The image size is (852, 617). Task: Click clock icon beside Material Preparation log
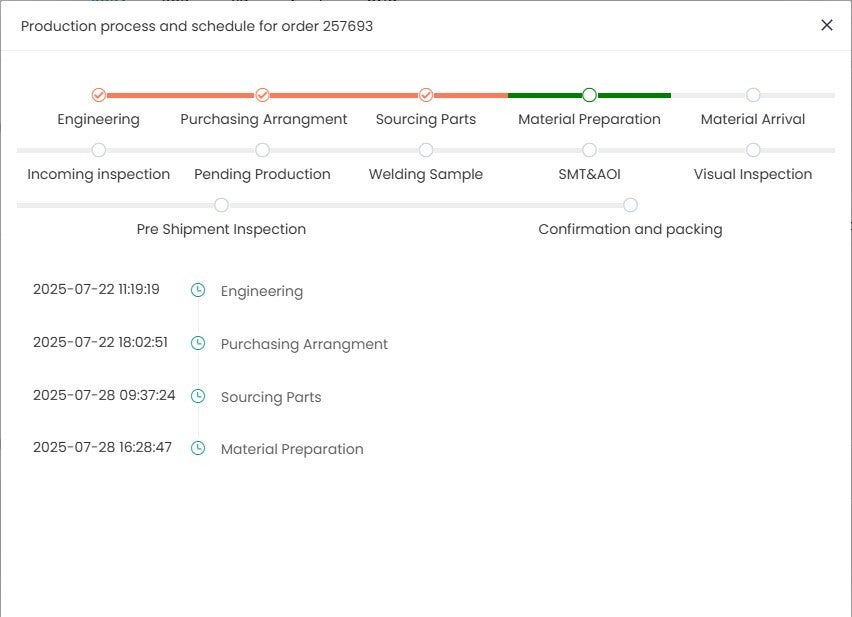point(198,448)
